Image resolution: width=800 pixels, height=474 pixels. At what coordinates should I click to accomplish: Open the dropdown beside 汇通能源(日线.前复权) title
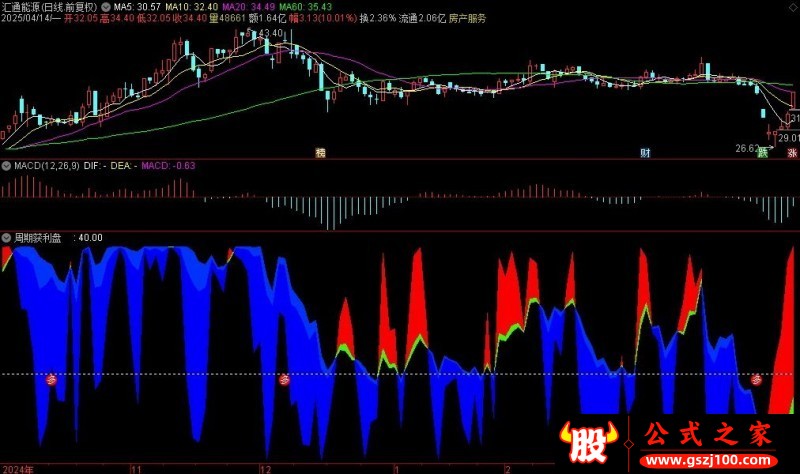[x=106, y=7]
